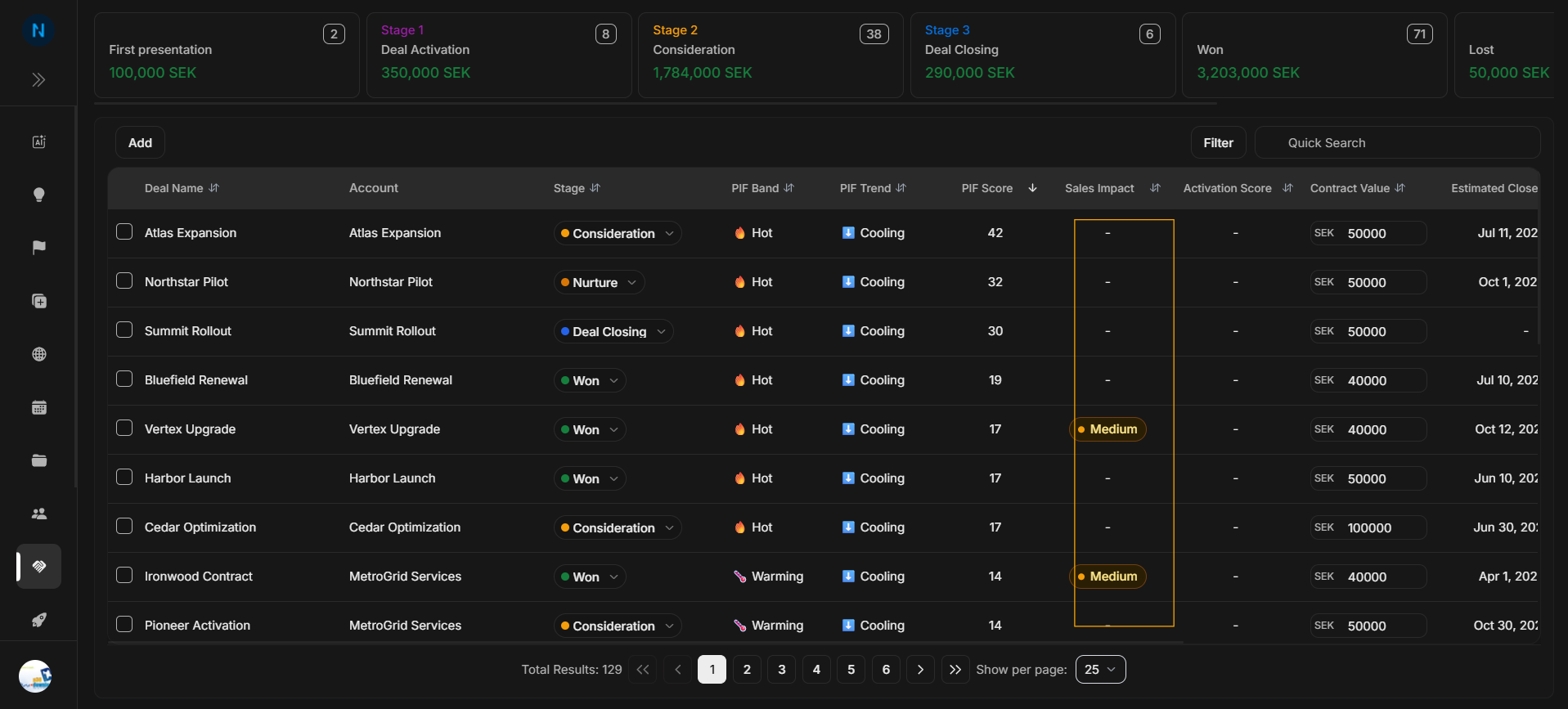Select the Stage 2 Consideration pipeline card
Image resolution: width=1568 pixels, height=709 pixels.
click(x=771, y=55)
